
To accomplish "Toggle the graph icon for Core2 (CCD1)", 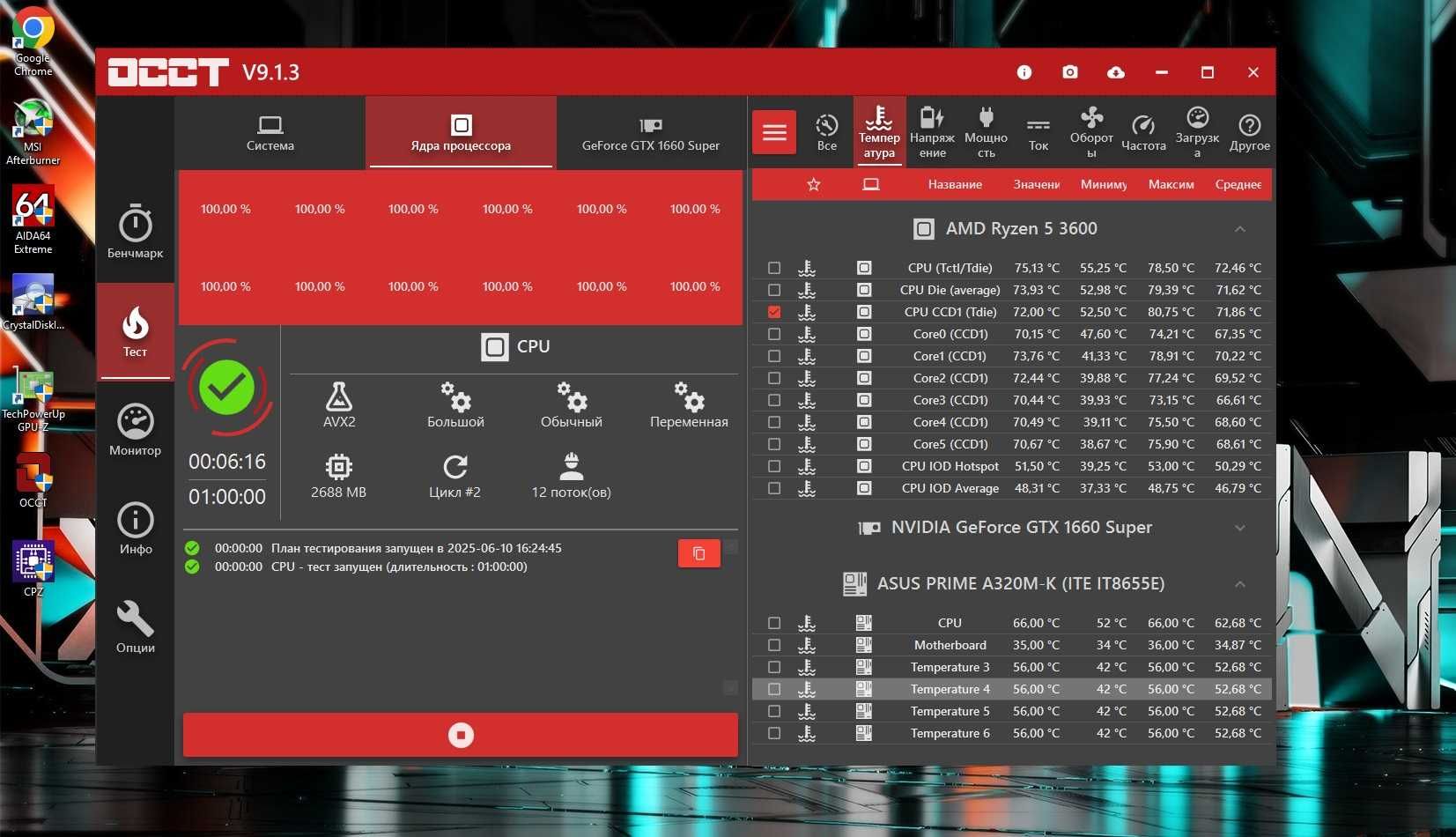I will [807, 378].
